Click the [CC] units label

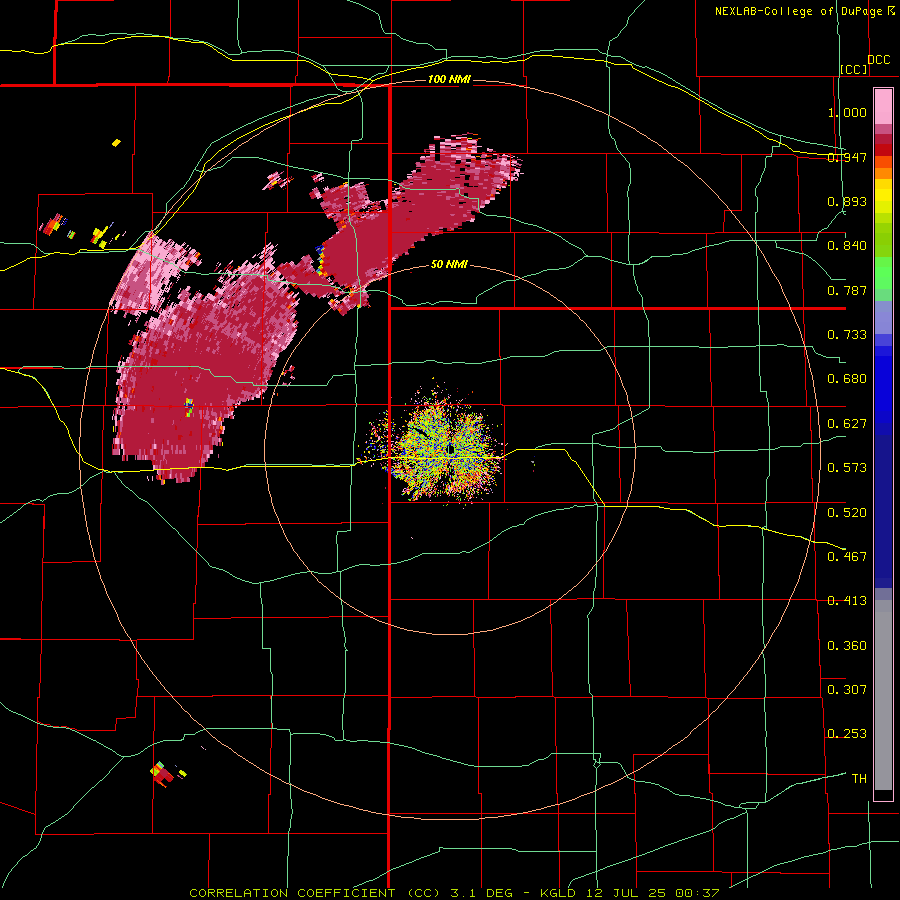coord(854,69)
